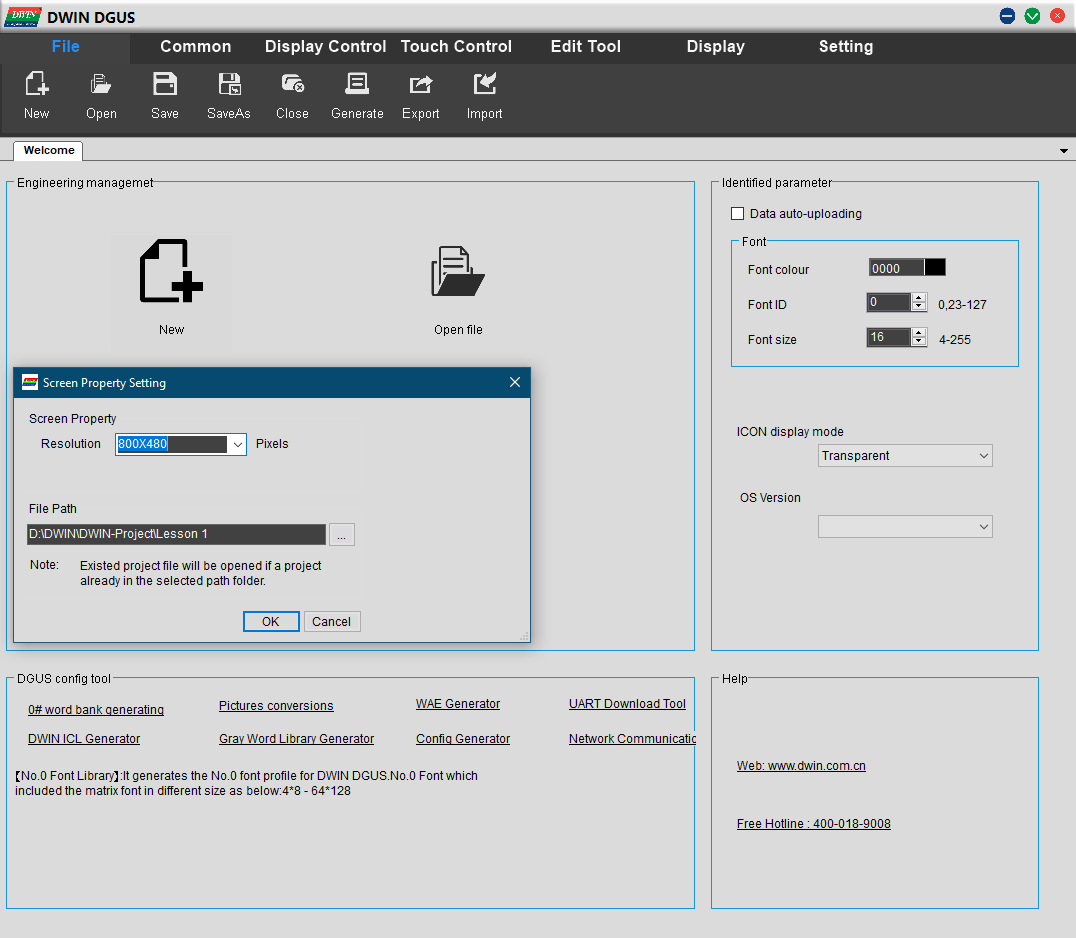Click OK in the Screen Property dialog

(x=271, y=621)
